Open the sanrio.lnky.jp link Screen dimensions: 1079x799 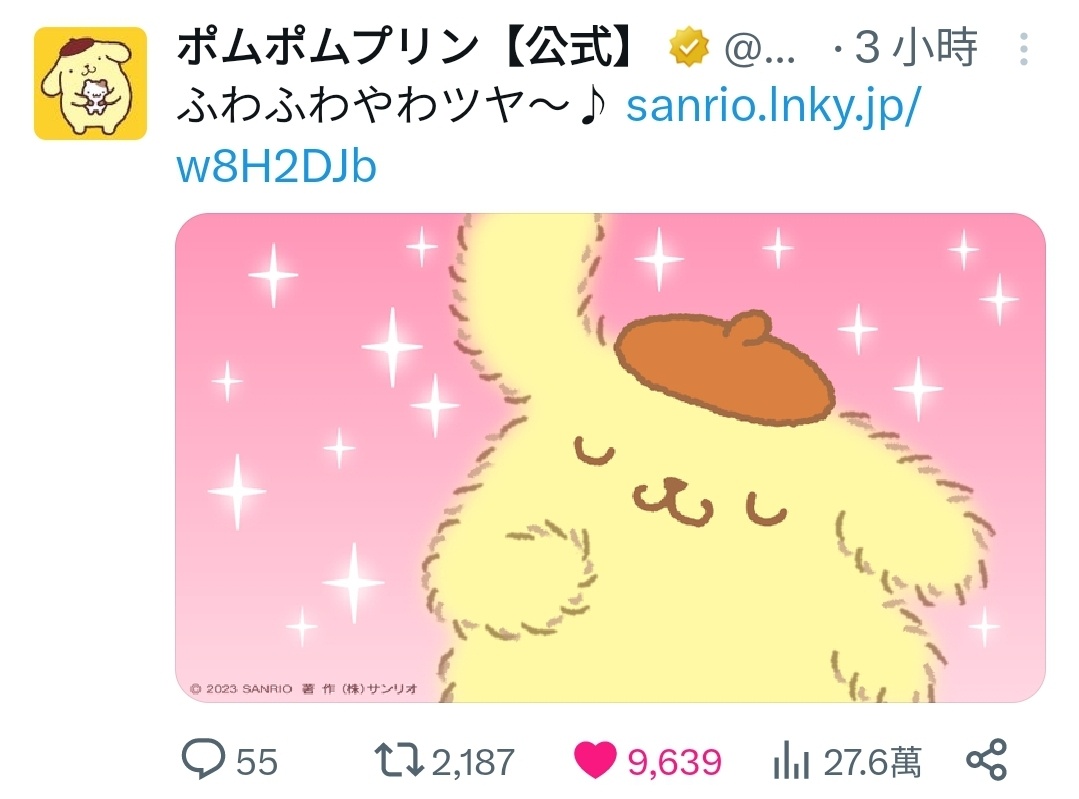tap(773, 107)
